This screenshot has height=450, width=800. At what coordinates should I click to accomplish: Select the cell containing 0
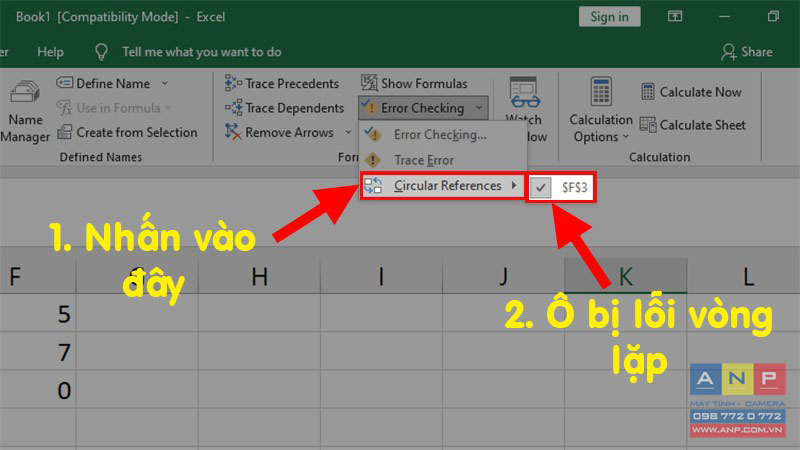pyautogui.click(x=38, y=390)
